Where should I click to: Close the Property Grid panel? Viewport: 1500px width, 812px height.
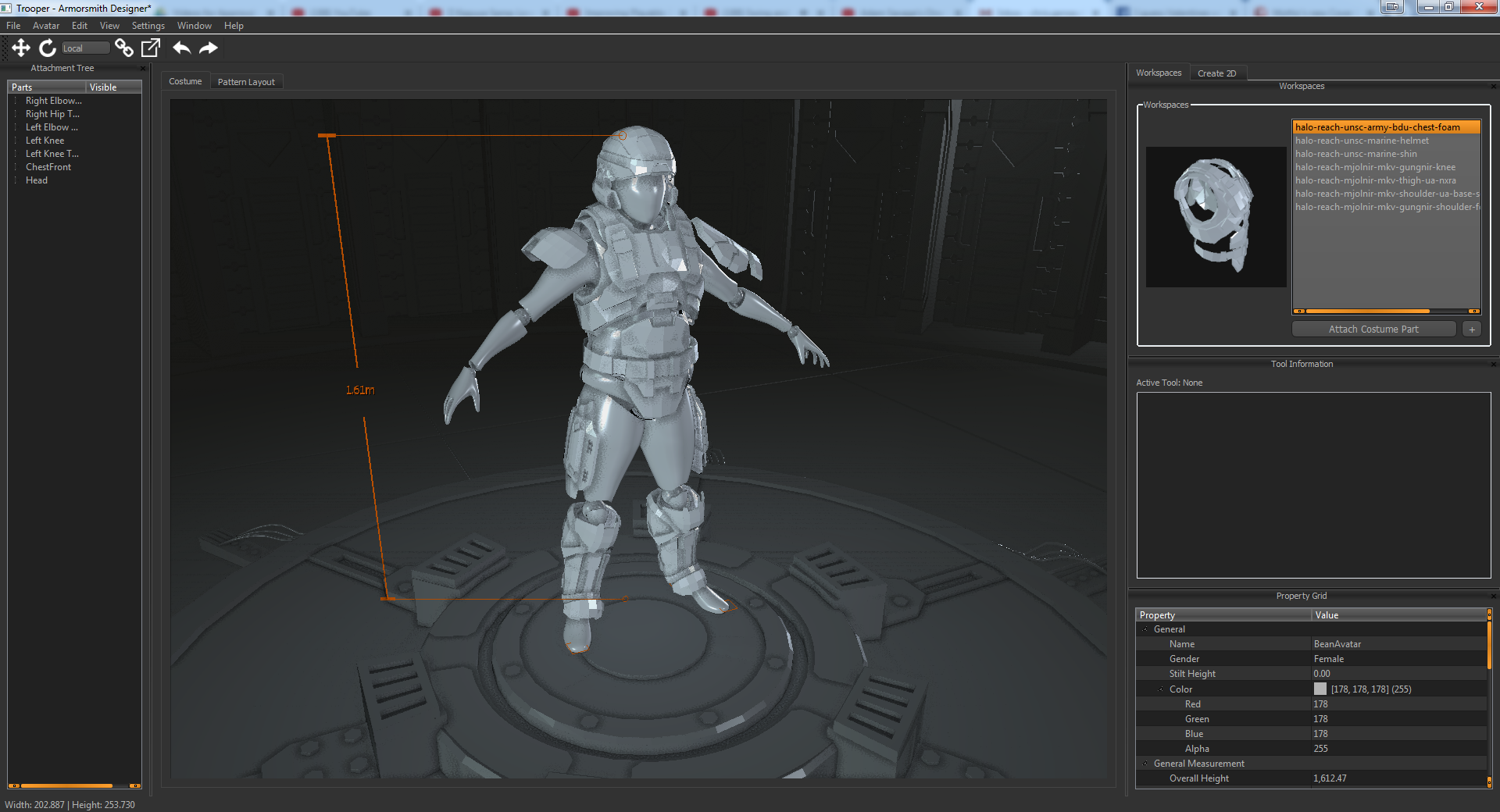1493,597
